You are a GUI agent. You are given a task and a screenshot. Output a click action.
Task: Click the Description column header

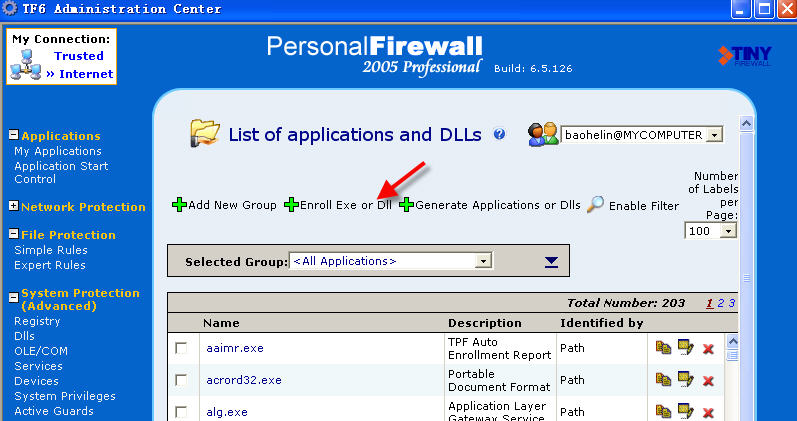click(x=484, y=323)
